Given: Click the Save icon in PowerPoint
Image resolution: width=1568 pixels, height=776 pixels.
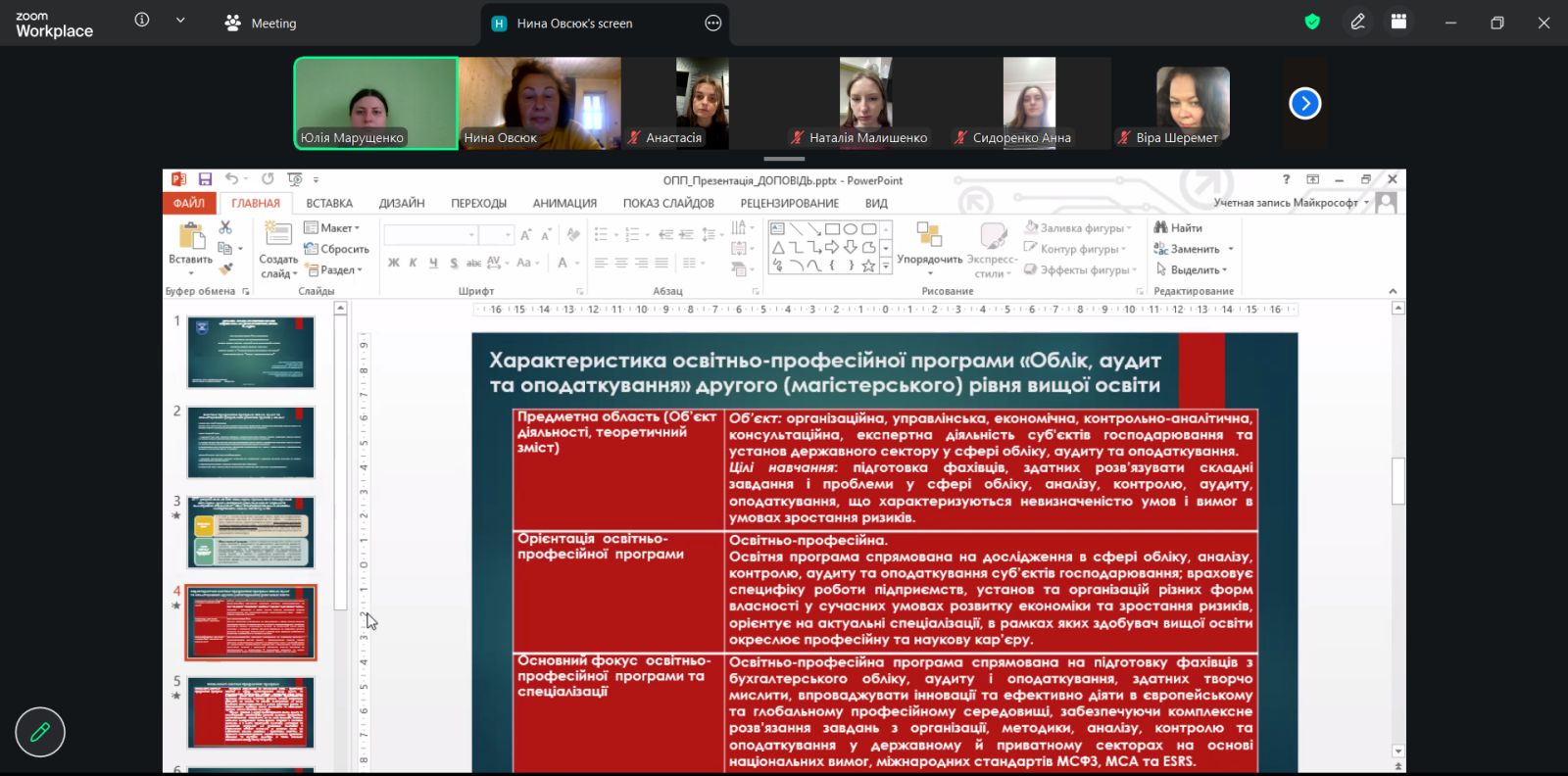Looking at the screenshot, I should [x=205, y=179].
